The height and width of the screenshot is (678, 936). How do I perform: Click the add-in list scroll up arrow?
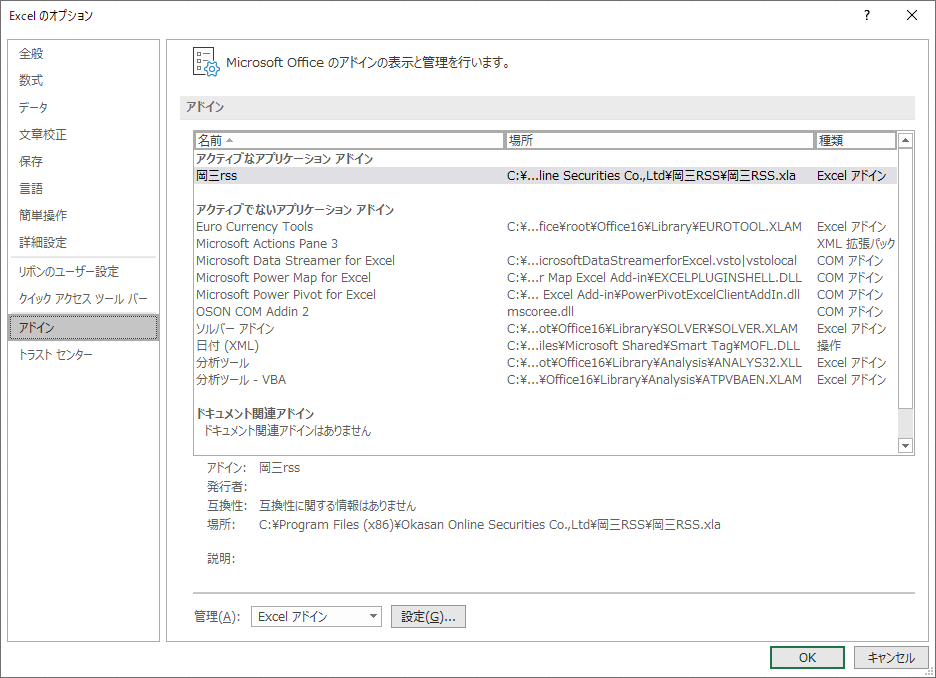[x=906, y=141]
